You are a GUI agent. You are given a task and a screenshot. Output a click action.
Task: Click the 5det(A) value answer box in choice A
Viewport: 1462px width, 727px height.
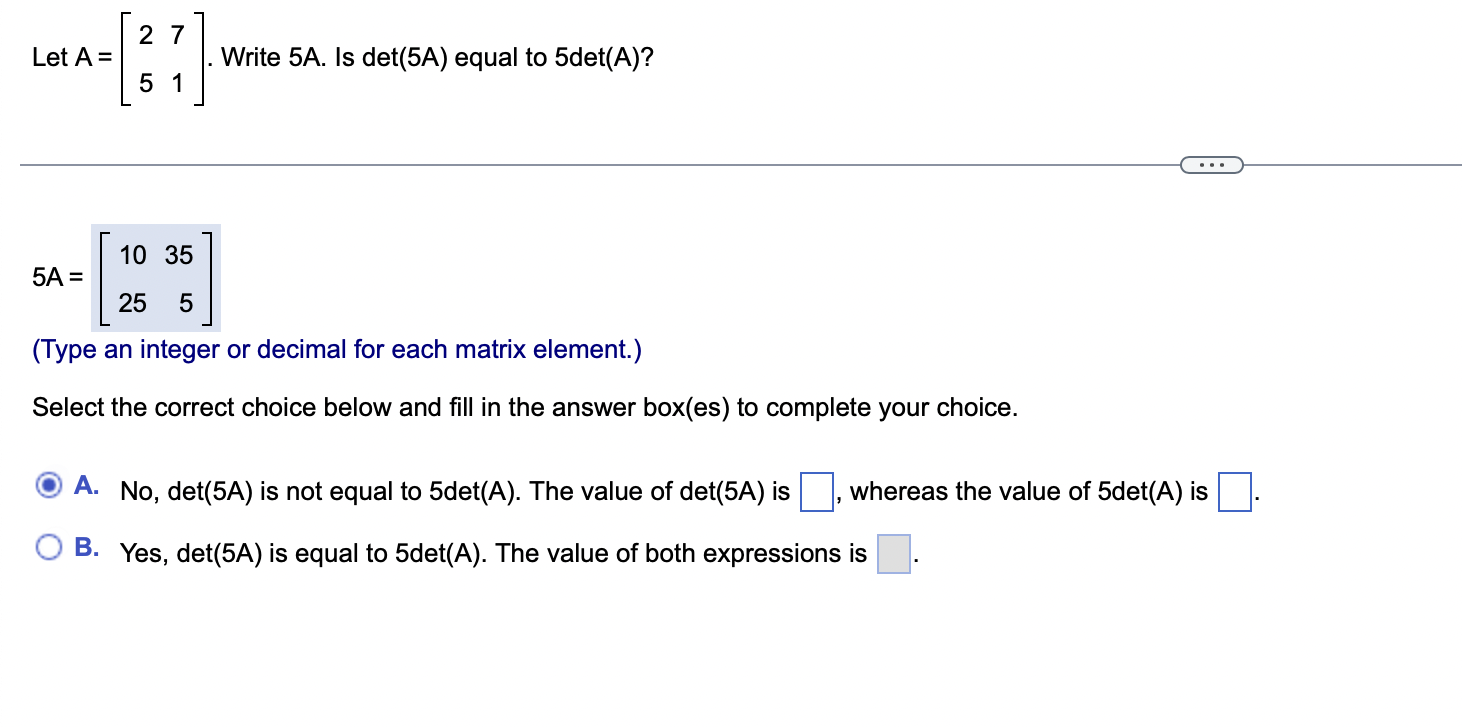pos(1235,492)
